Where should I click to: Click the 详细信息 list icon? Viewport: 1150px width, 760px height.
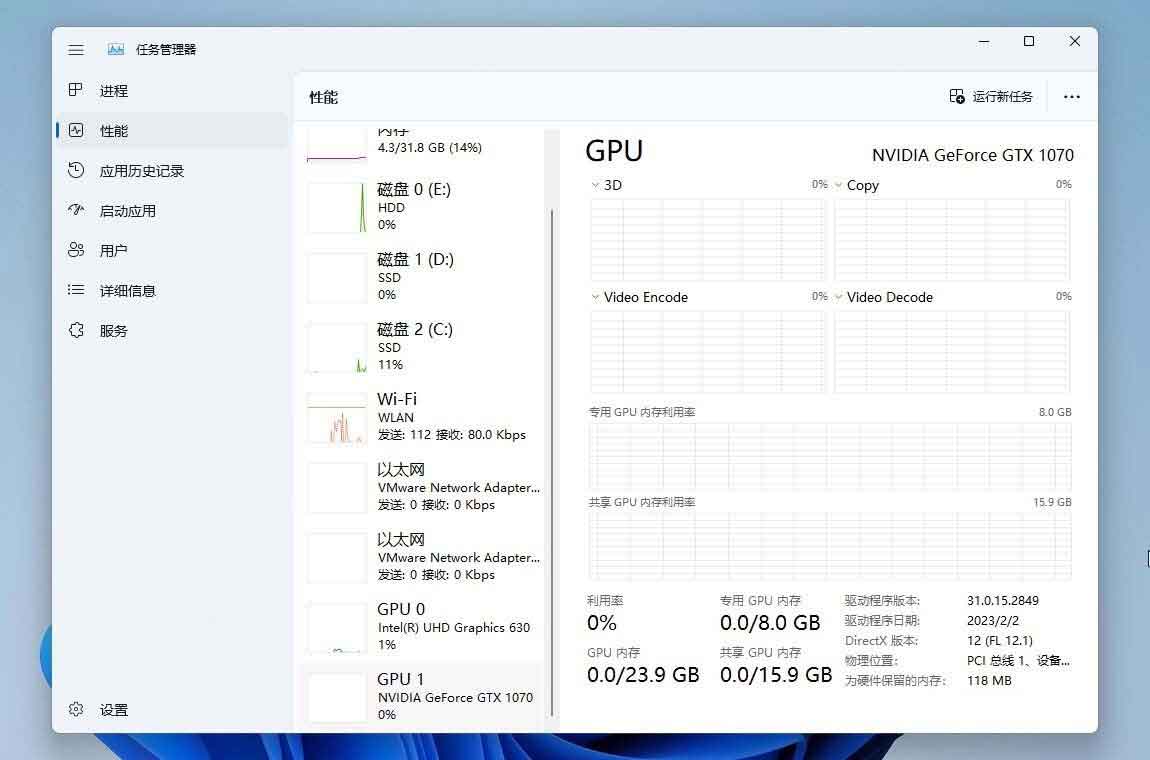76,291
